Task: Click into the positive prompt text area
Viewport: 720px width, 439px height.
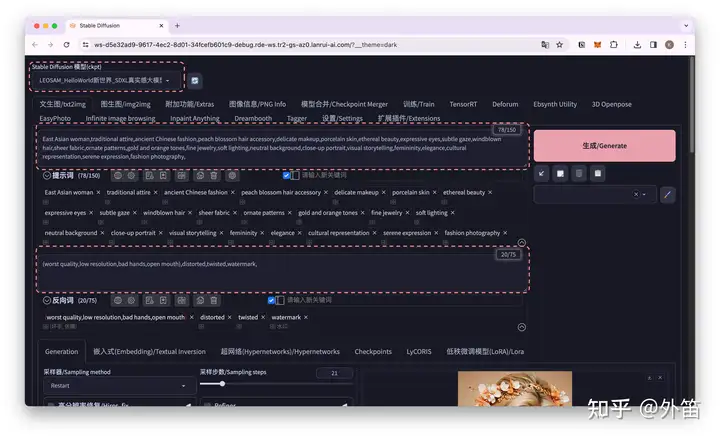Action: point(282,147)
